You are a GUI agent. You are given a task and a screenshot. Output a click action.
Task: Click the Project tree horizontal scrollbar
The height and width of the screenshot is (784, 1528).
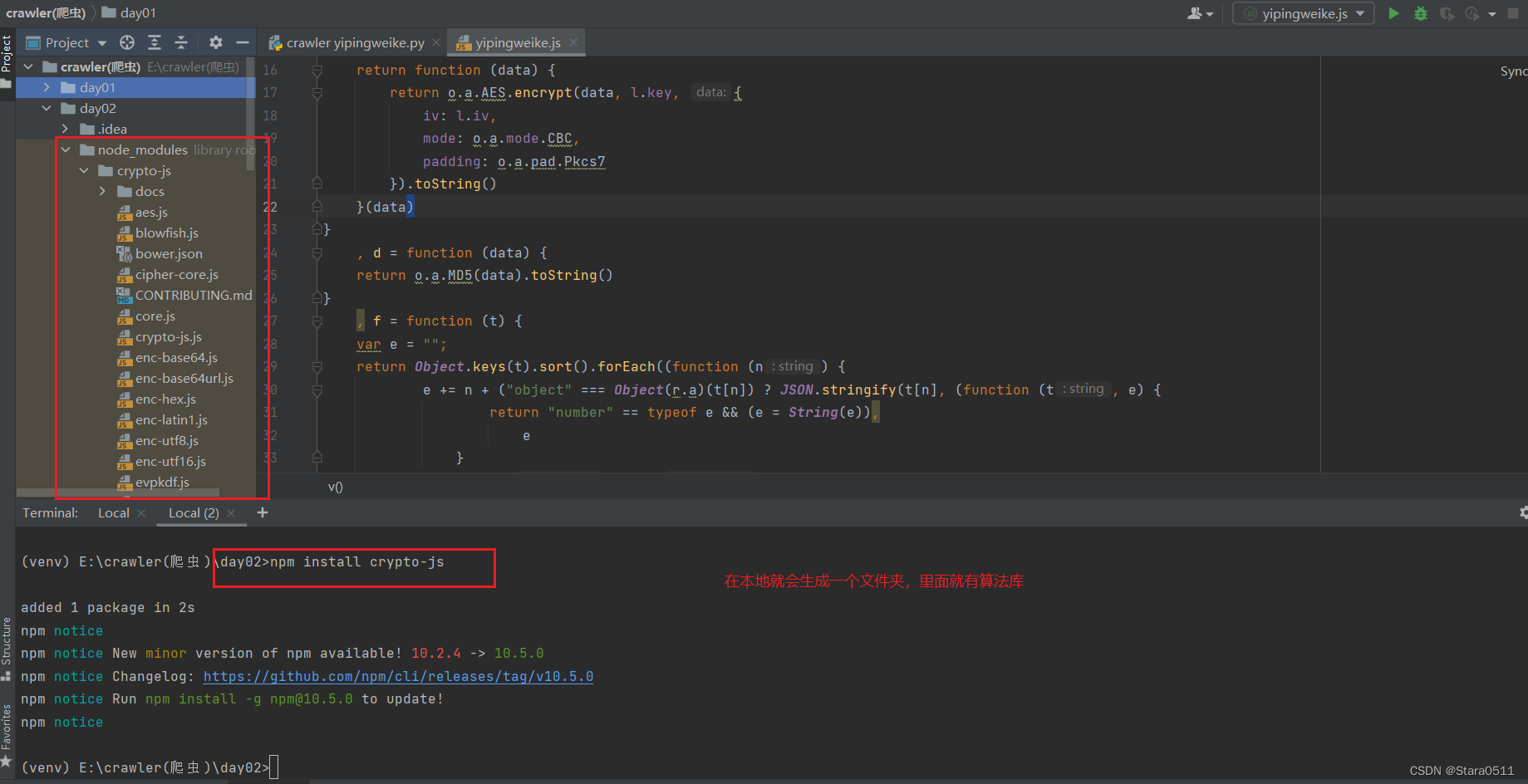[x=118, y=492]
